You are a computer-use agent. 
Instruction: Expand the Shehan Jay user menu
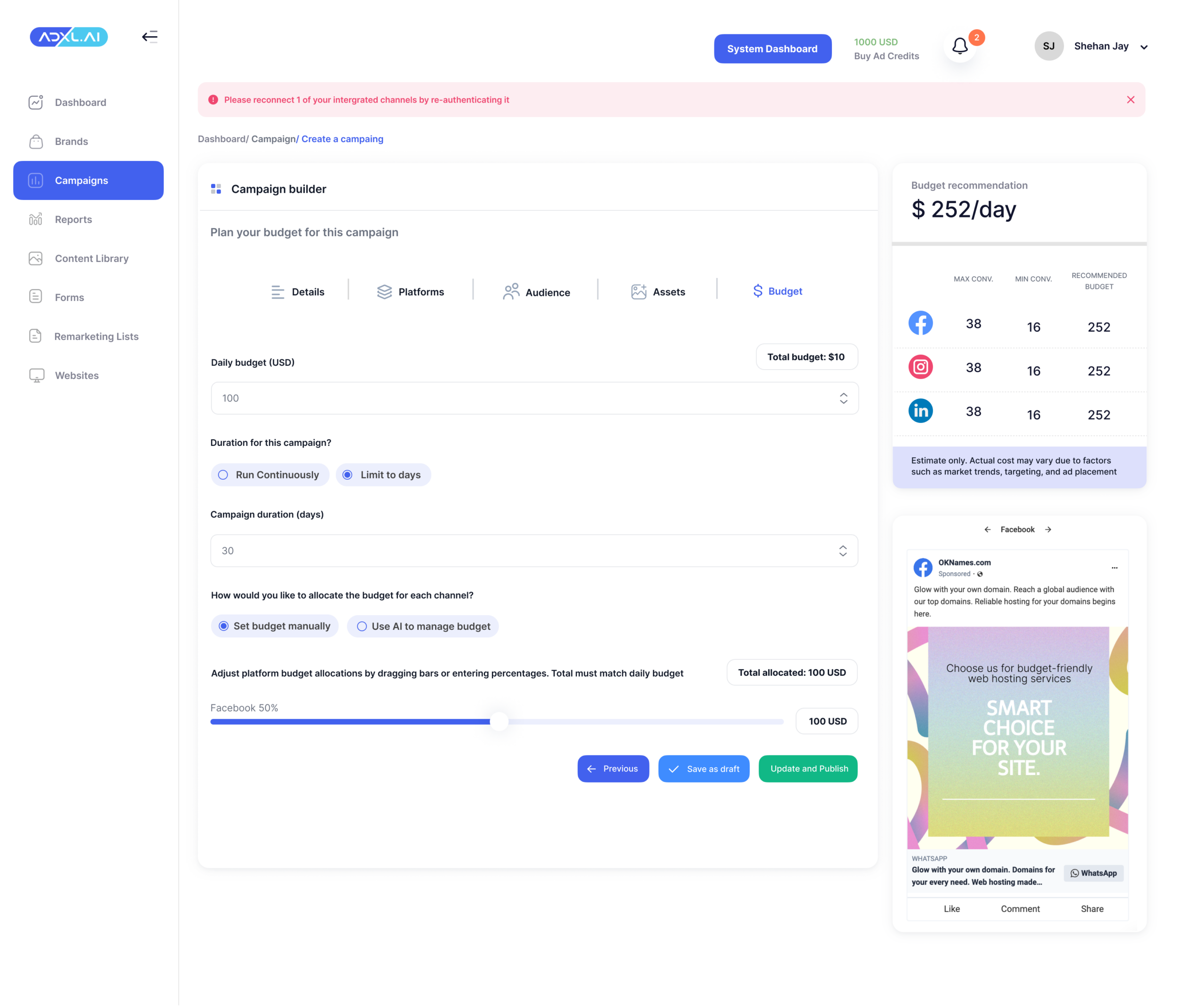pos(1143,47)
